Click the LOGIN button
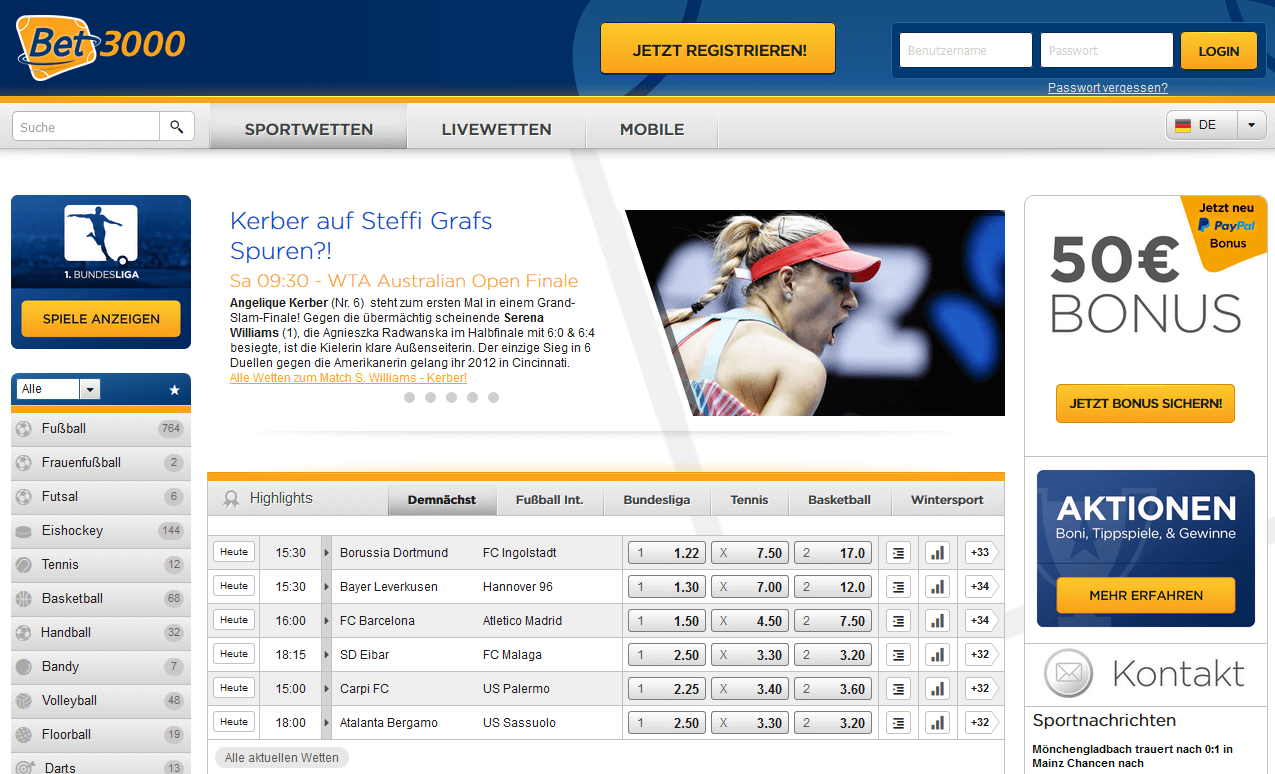1275x774 pixels. pyautogui.click(x=1219, y=51)
